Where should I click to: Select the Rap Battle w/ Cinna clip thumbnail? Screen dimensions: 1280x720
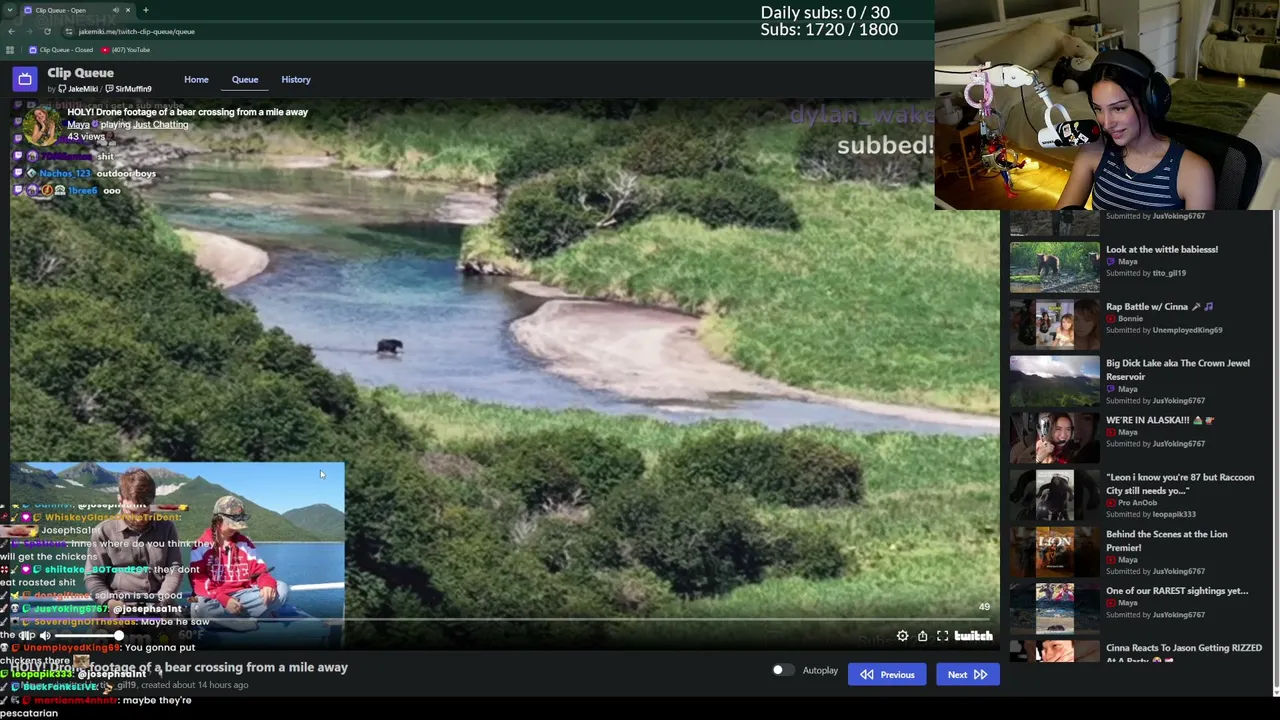click(1054, 324)
